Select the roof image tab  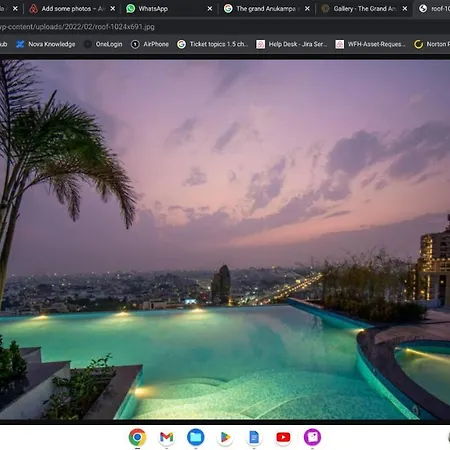pyautogui.click(x=433, y=9)
